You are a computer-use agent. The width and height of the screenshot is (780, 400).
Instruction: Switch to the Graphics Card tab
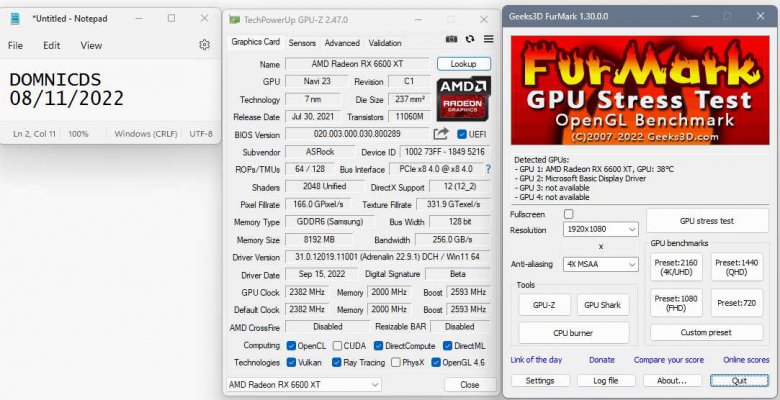tap(256, 42)
